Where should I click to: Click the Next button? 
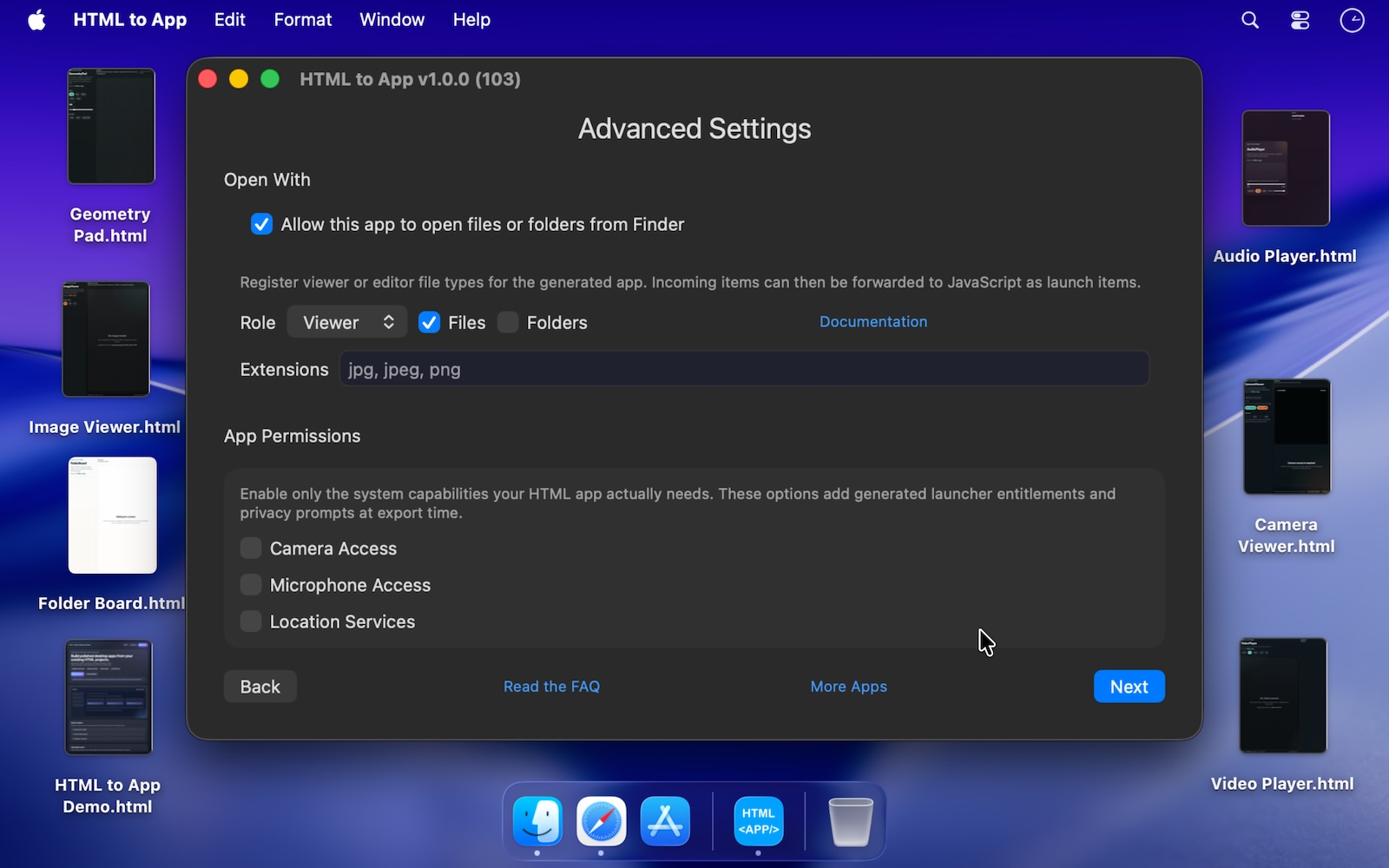pos(1129,687)
